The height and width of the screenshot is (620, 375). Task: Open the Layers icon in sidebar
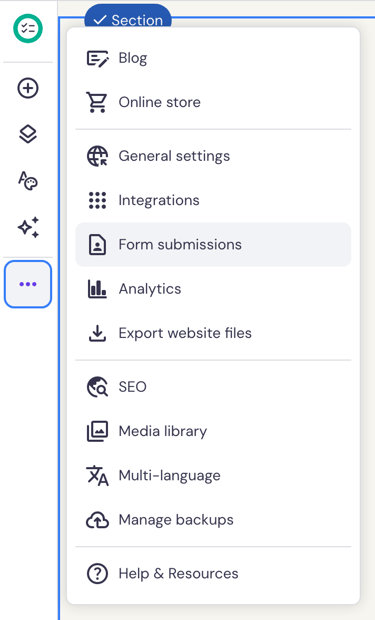(28, 134)
